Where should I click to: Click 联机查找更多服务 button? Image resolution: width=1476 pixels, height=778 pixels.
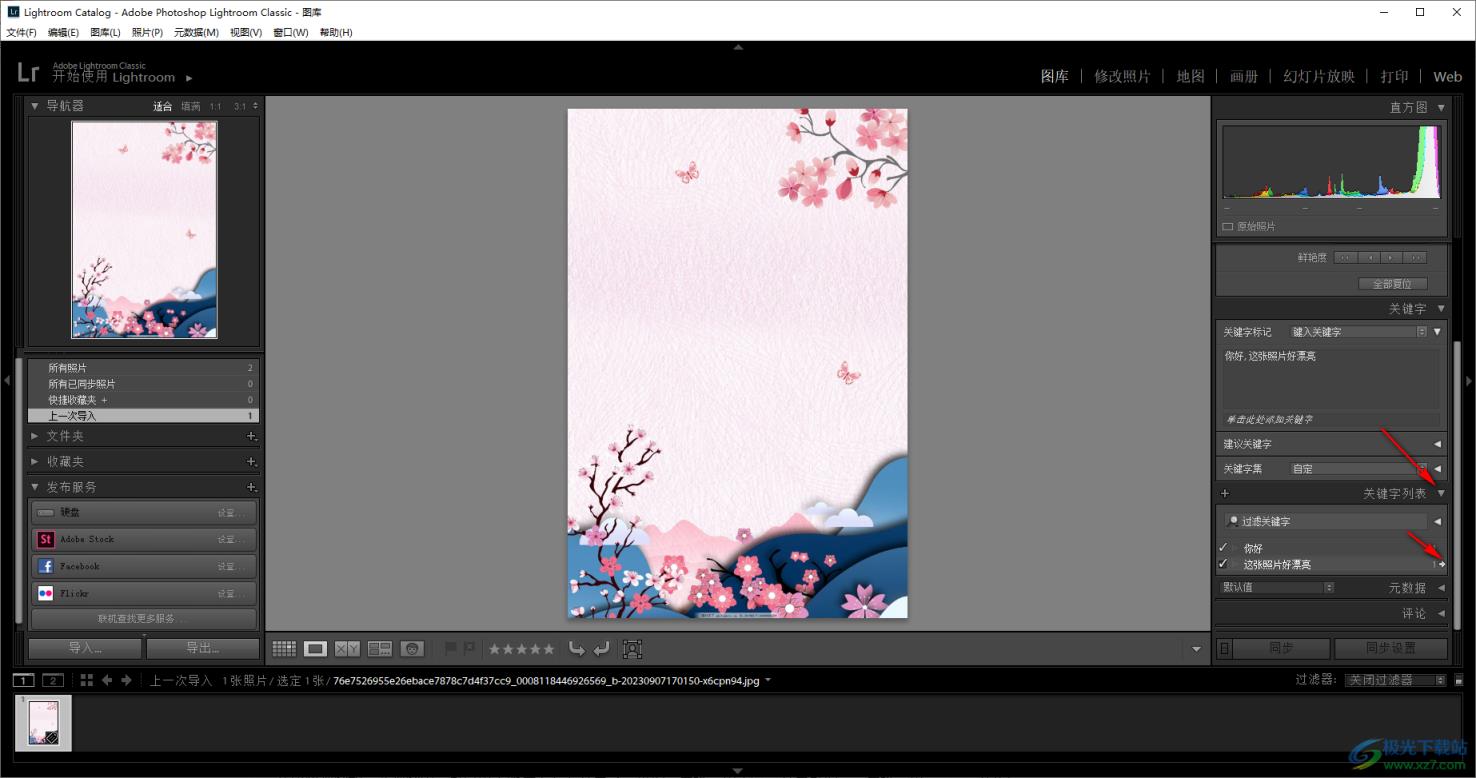(143, 619)
